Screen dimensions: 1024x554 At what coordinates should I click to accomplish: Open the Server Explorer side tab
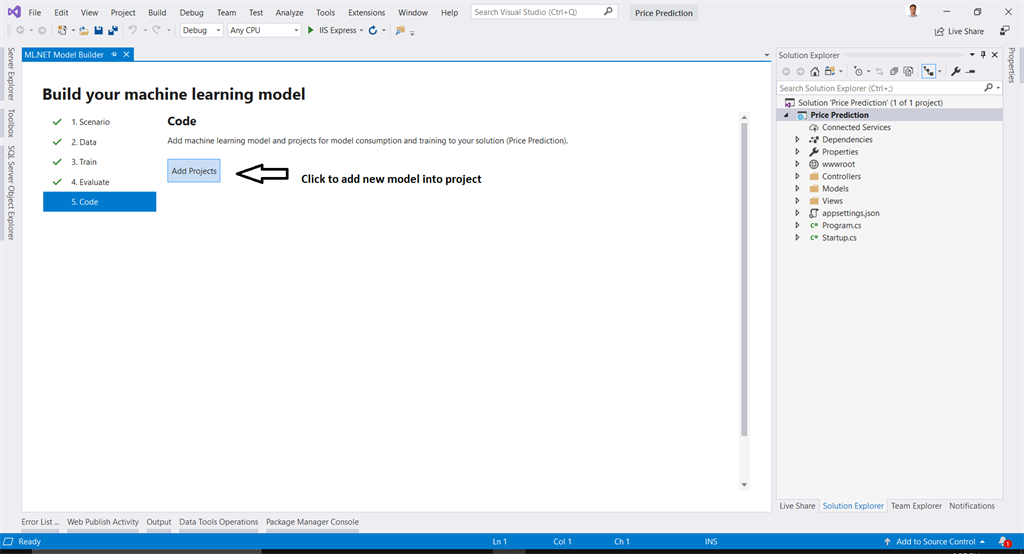pyautogui.click(x=10, y=73)
